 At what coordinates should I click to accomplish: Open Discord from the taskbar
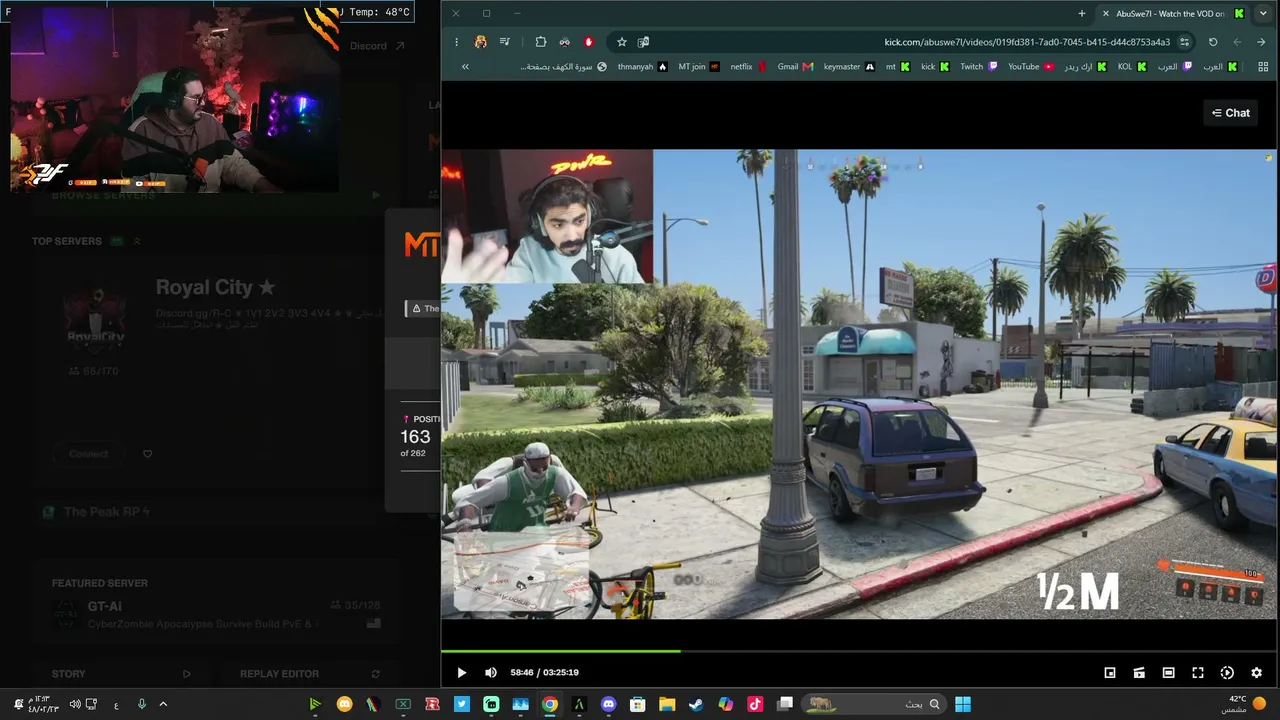[x=608, y=705]
